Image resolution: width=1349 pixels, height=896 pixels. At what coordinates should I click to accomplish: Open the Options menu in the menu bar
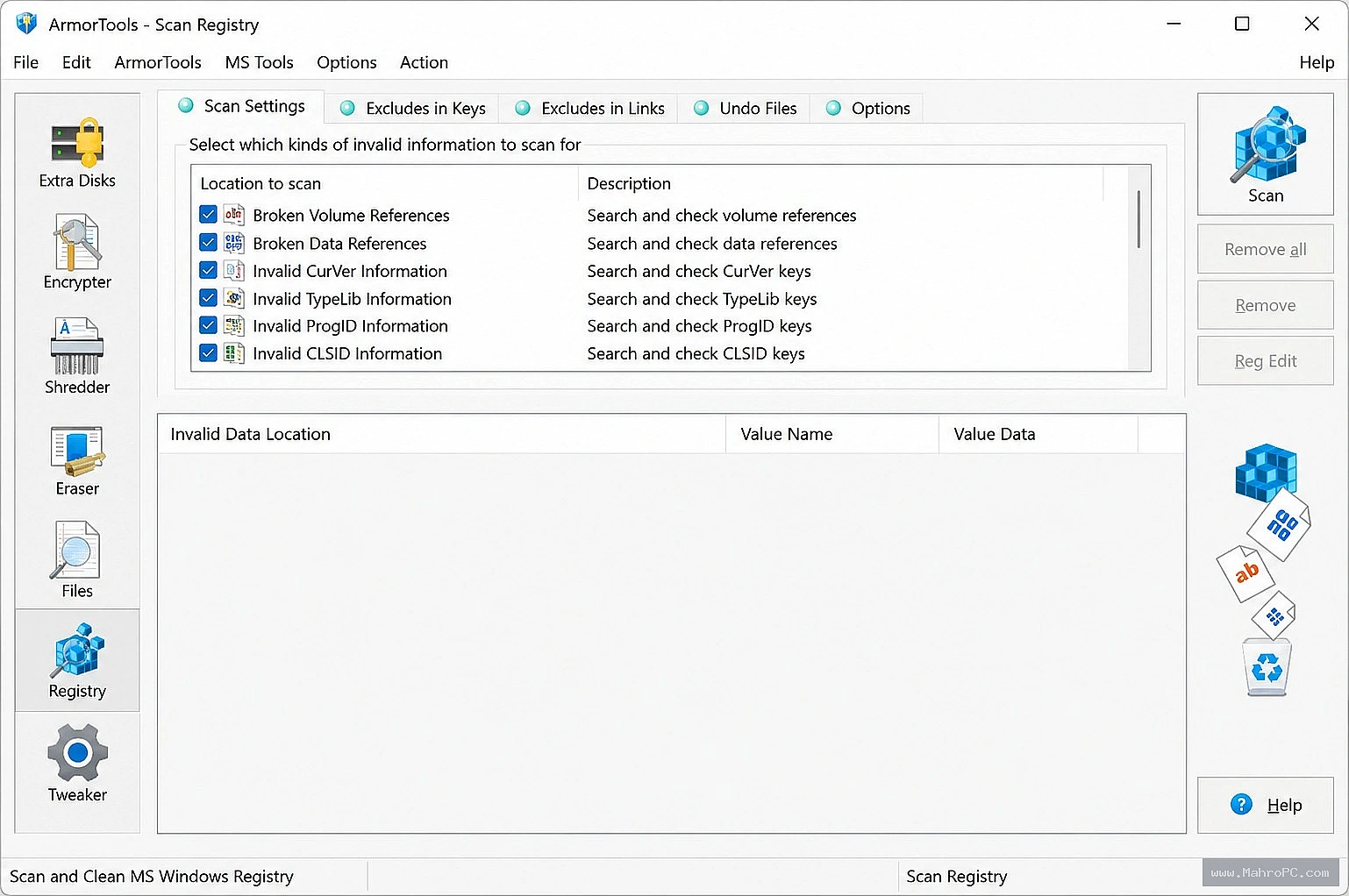tap(346, 62)
